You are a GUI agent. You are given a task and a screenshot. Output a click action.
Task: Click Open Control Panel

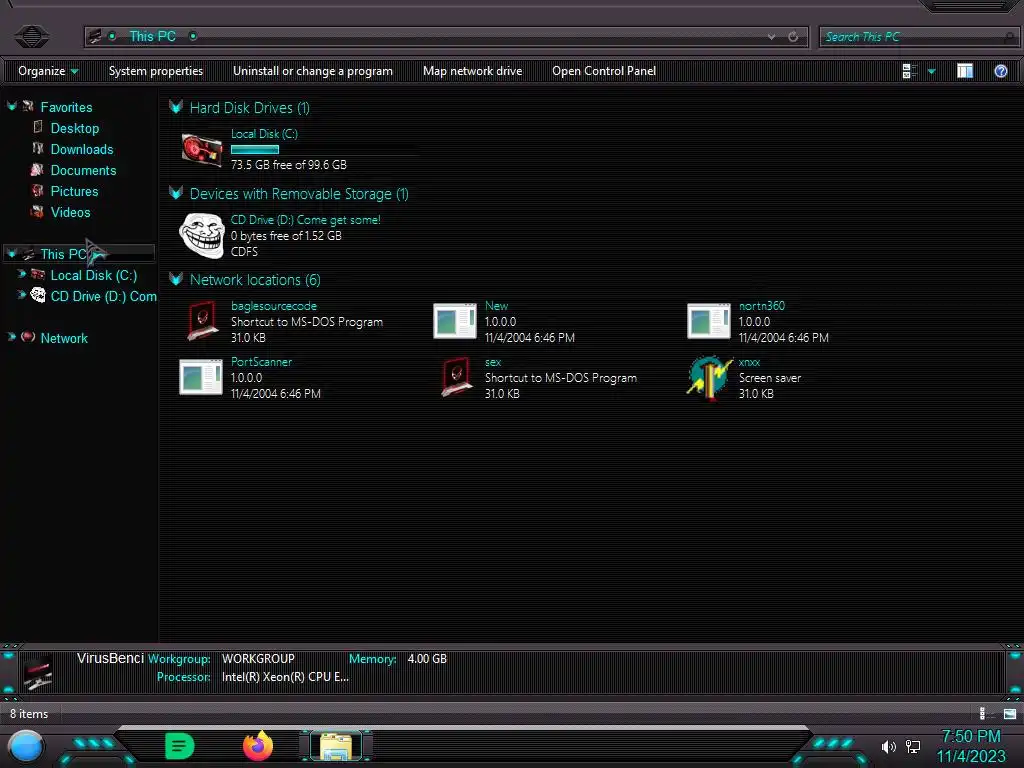tap(603, 71)
